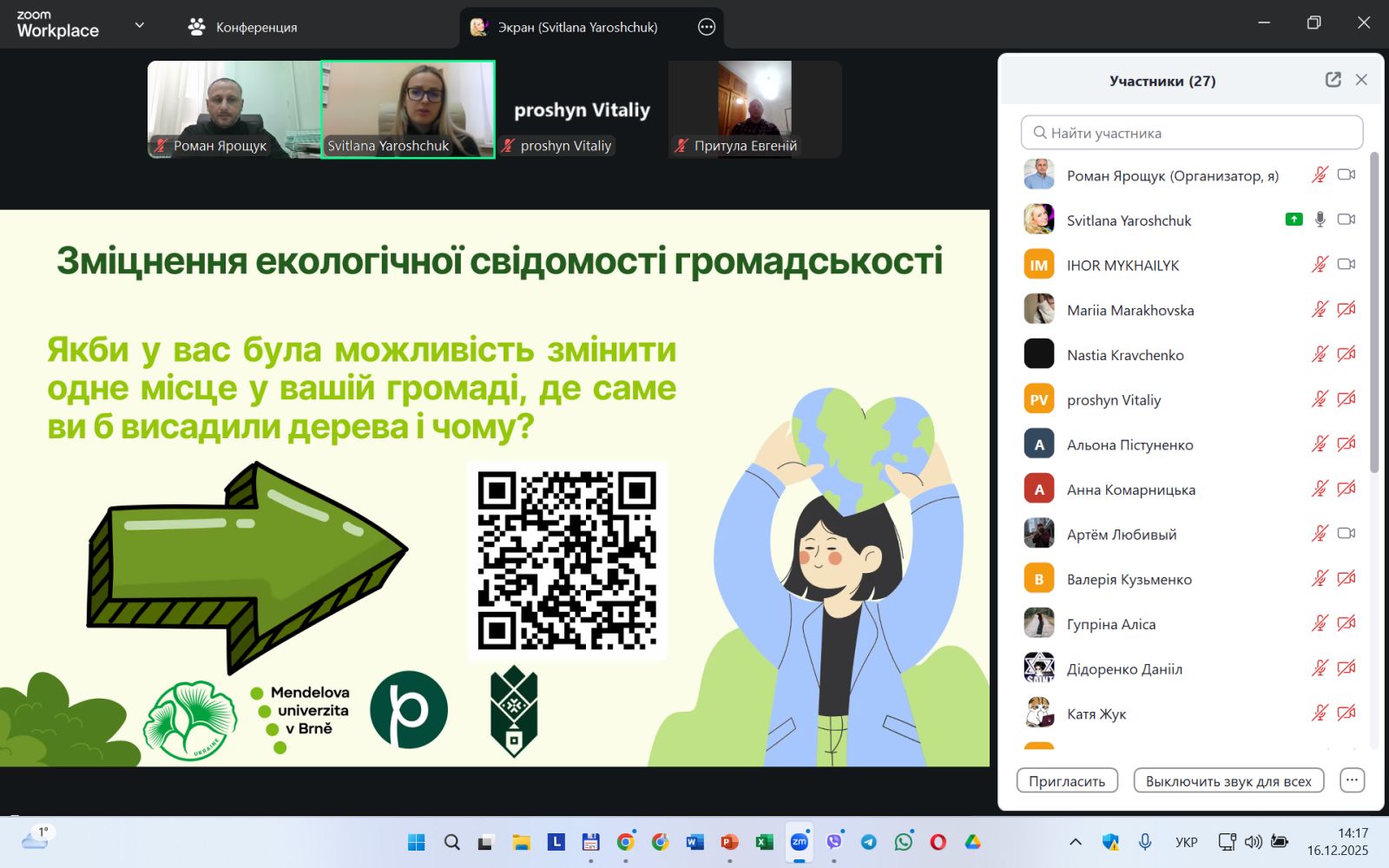Launch PowerPoint from the taskbar
Viewport: 1389px width, 868px height.
729,842
